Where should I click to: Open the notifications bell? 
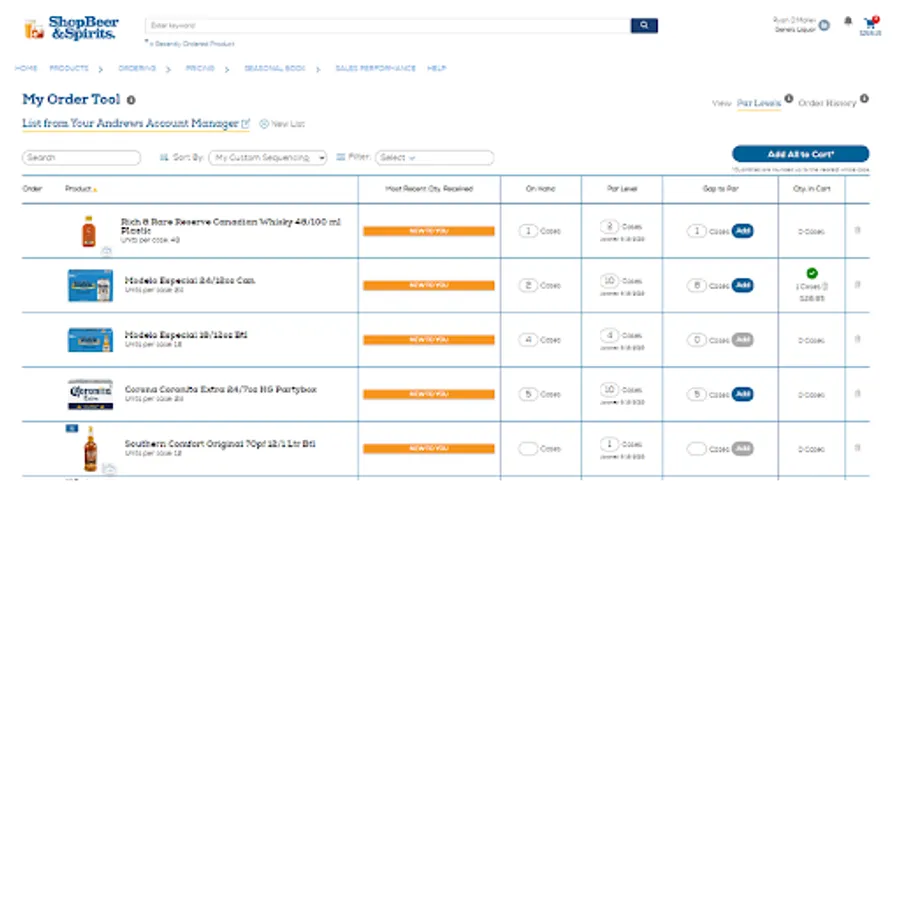pos(848,21)
